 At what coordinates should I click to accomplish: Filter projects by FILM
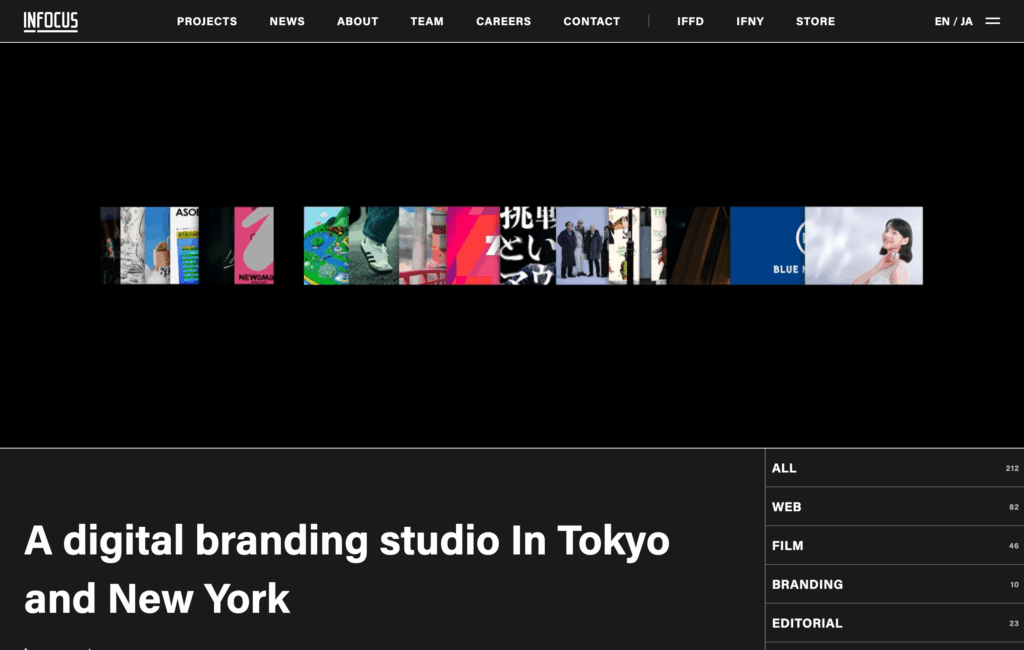coord(894,546)
